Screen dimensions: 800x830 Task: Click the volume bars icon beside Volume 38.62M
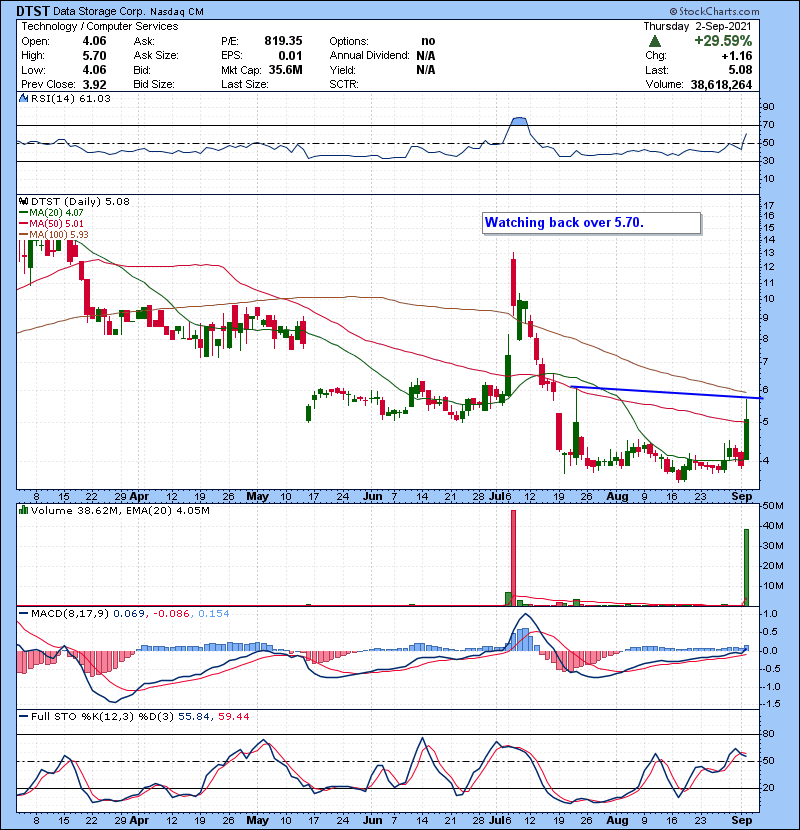(23, 510)
